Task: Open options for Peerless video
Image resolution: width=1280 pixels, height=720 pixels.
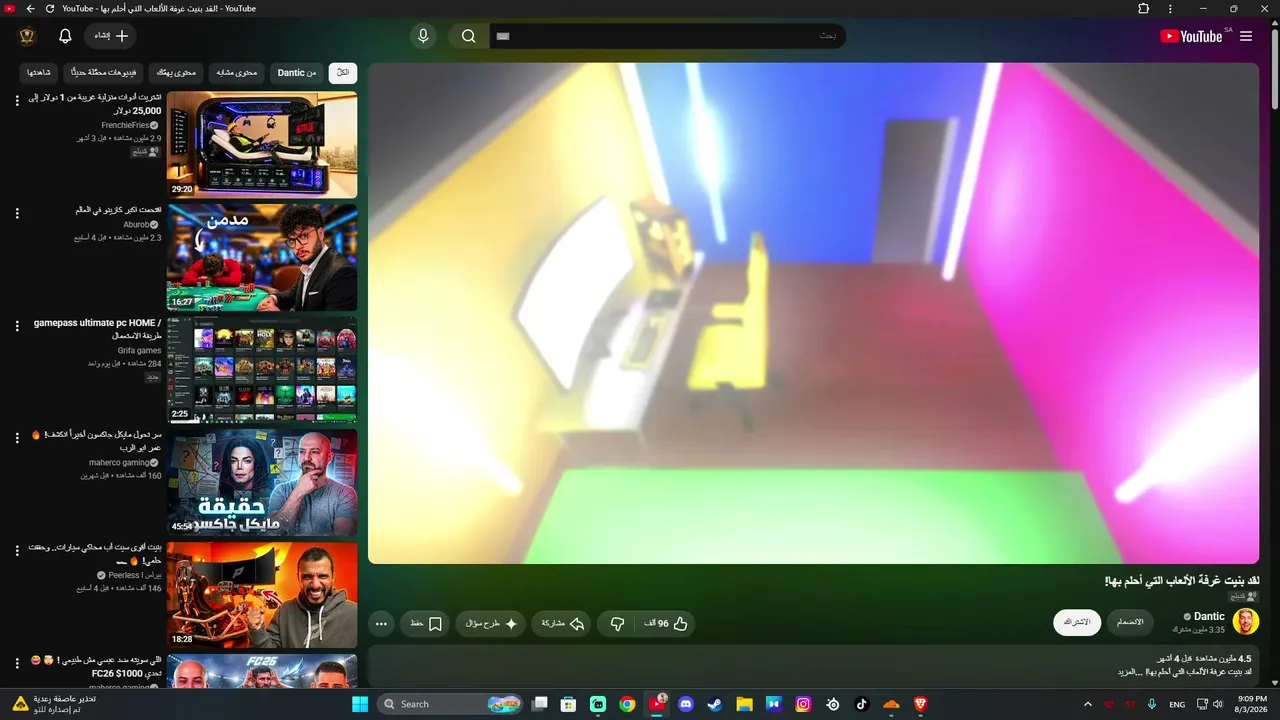Action: [16, 551]
